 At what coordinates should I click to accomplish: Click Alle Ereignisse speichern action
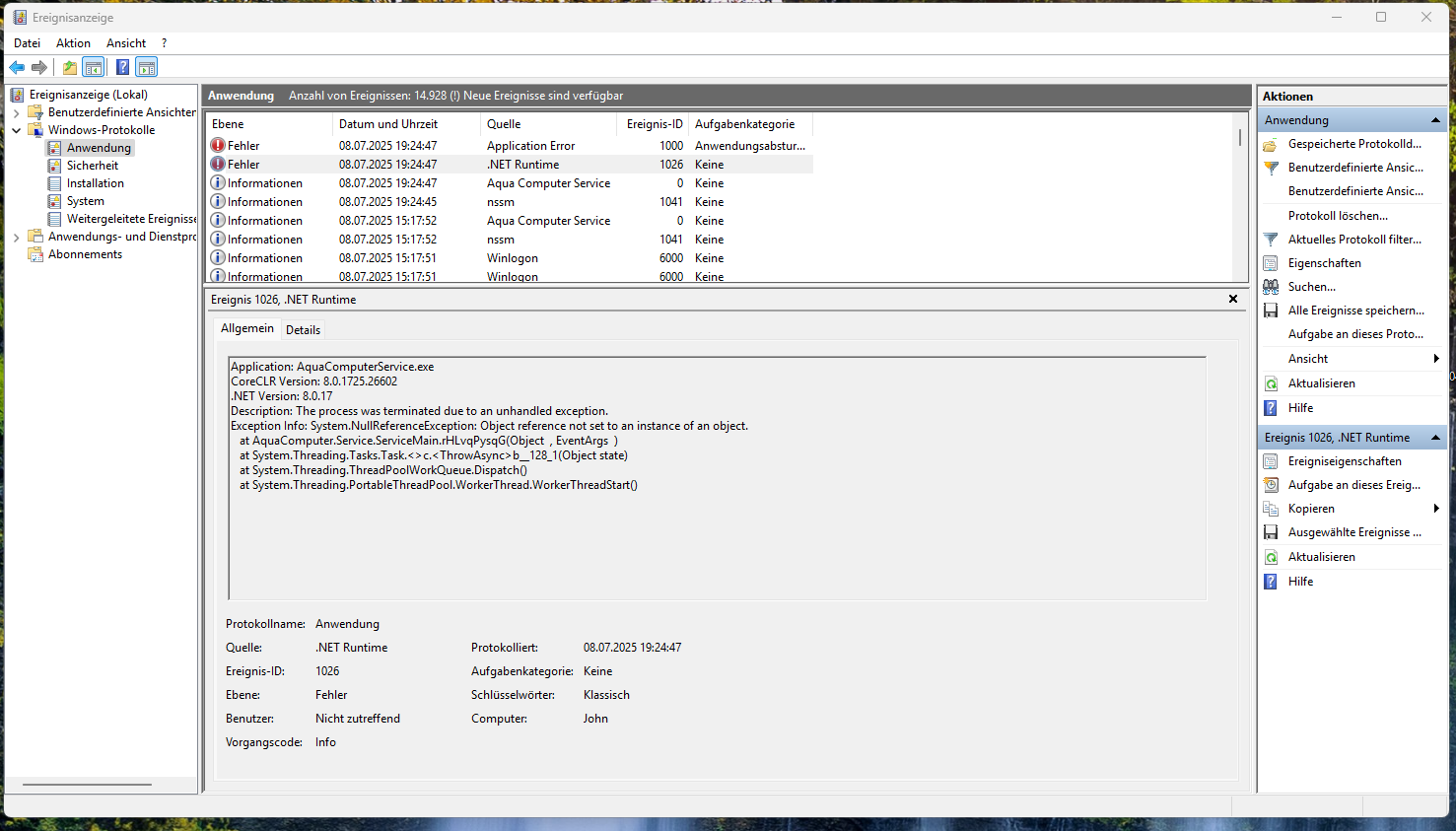click(1355, 311)
